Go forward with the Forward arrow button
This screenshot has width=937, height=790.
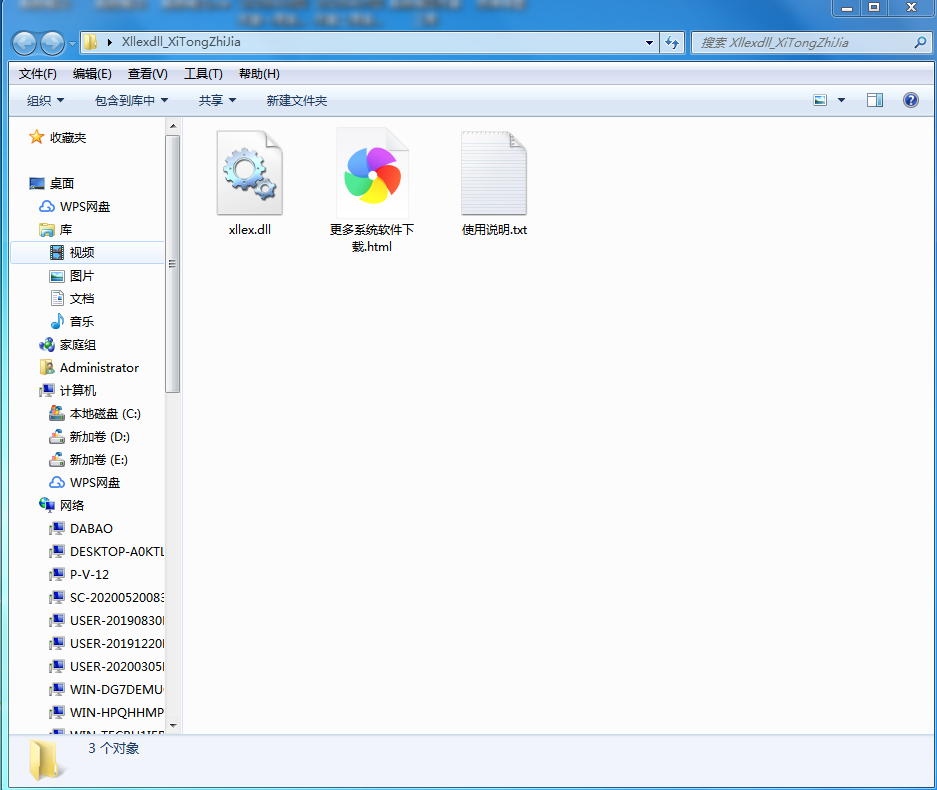[52, 43]
